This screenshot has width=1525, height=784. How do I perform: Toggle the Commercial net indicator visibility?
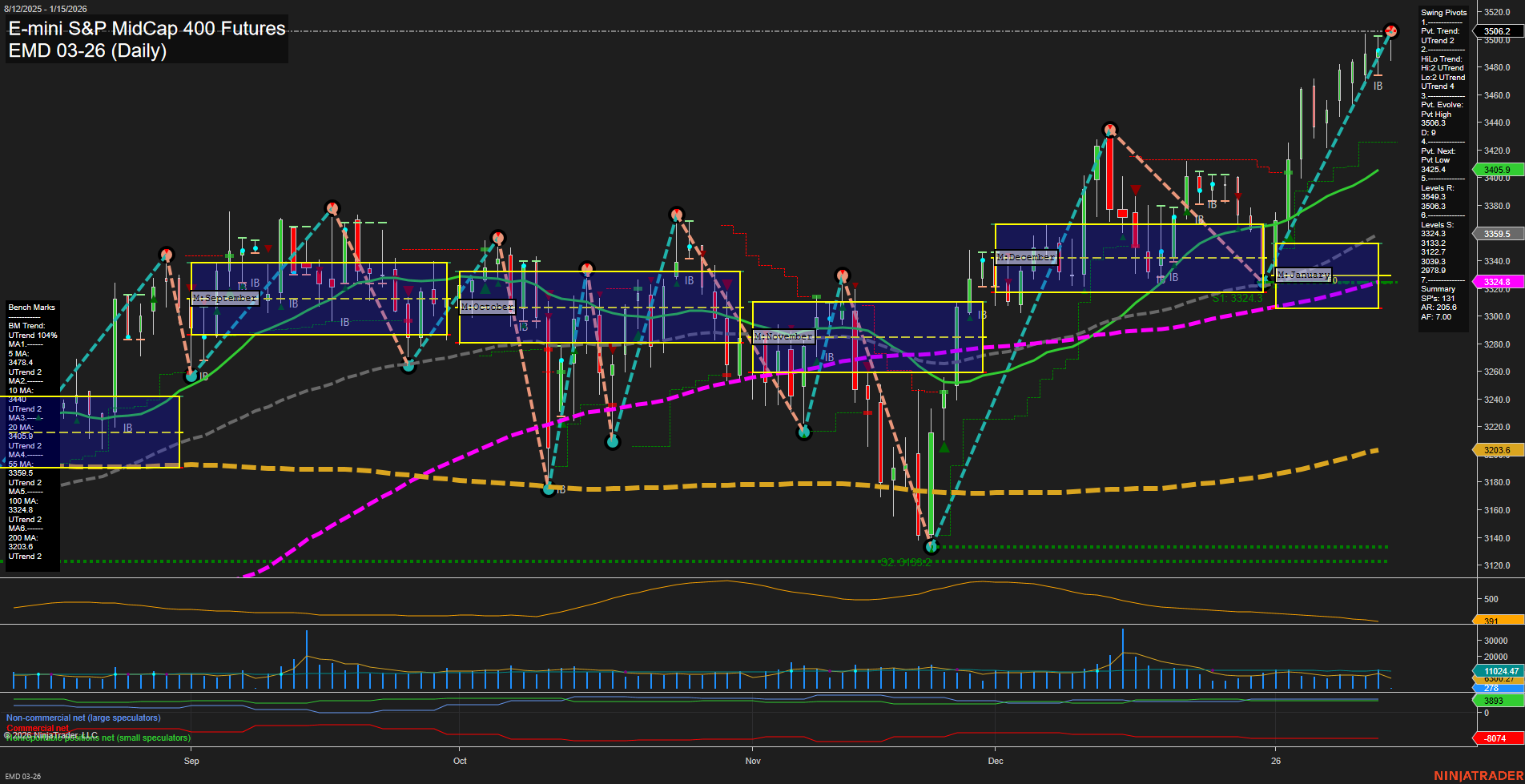click(x=38, y=728)
